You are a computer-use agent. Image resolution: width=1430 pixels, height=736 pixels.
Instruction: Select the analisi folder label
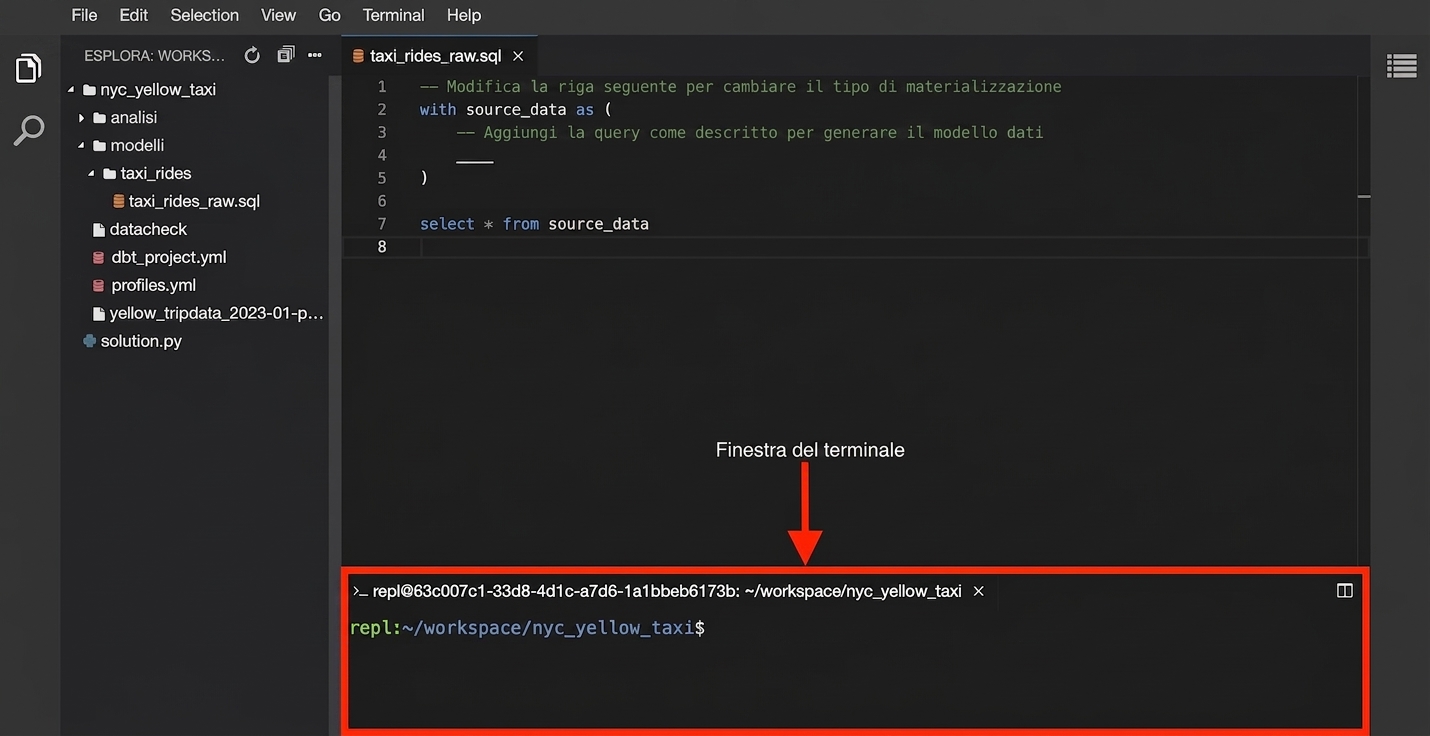click(x=134, y=117)
